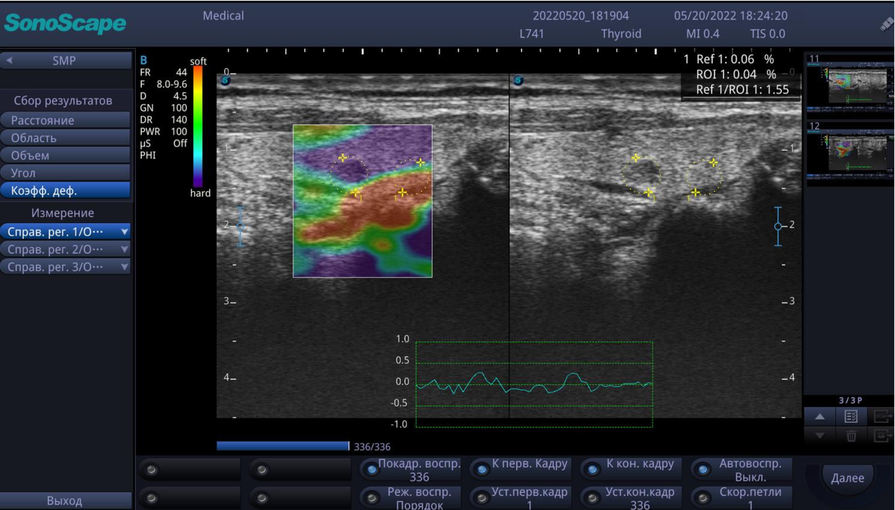The image size is (895, 510).
Task: Click the depth focus marker on right scale
Action: 778,226
